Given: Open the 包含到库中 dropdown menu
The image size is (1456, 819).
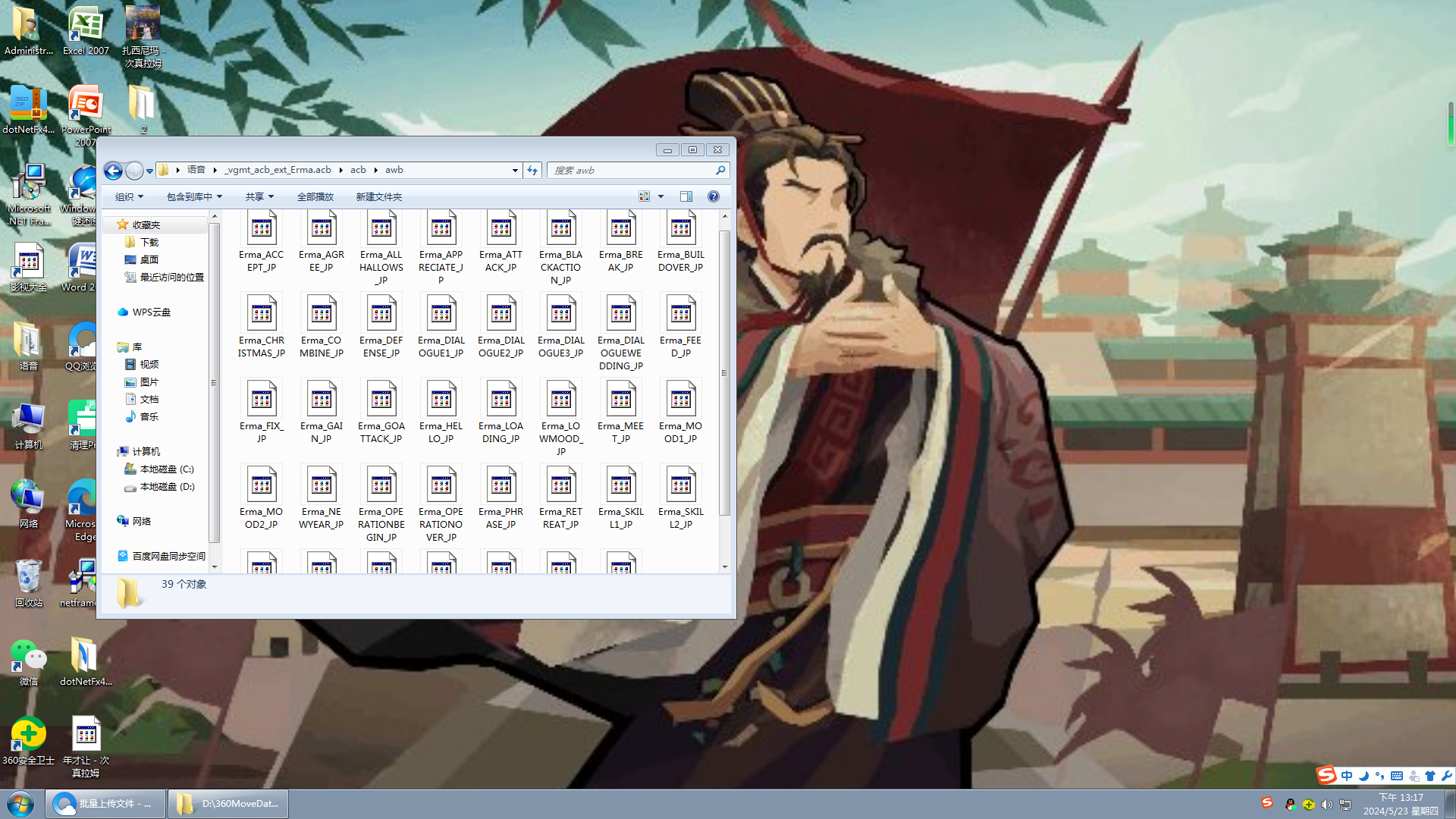Looking at the screenshot, I should coord(194,197).
